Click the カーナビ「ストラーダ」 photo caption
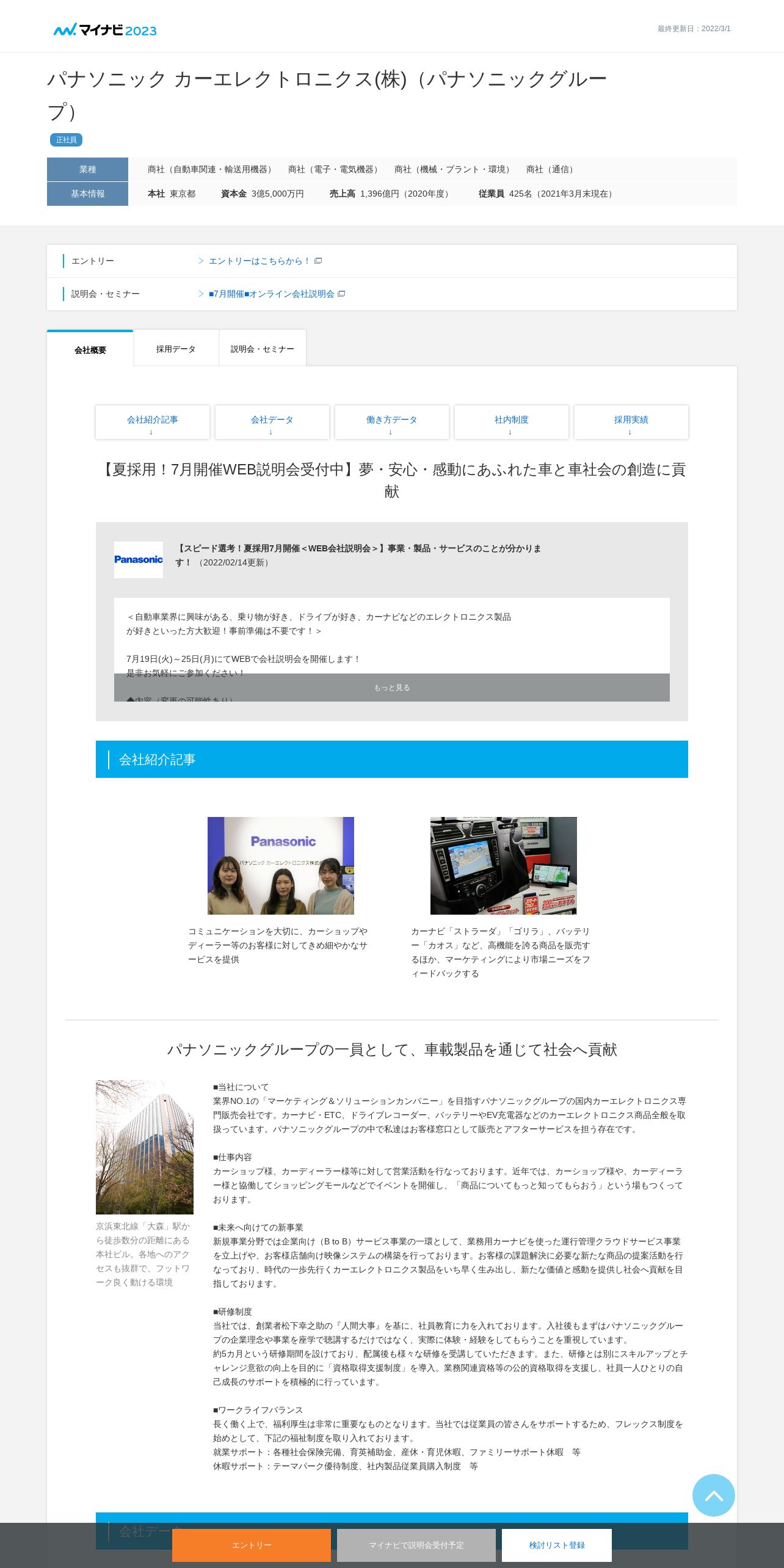784x1568 pixels. [501, 953]
